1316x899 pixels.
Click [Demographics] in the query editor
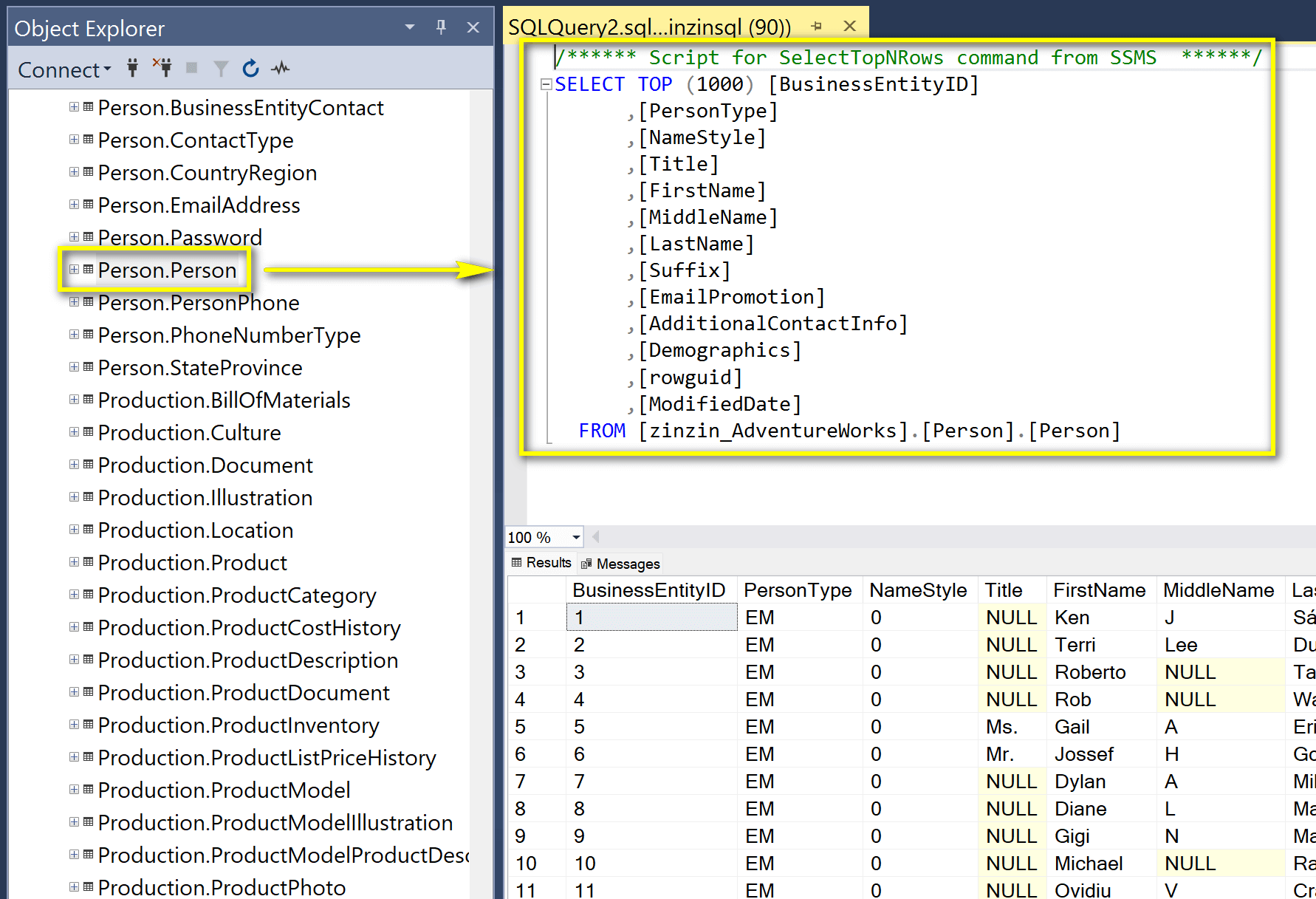click(x=719, y=350)
